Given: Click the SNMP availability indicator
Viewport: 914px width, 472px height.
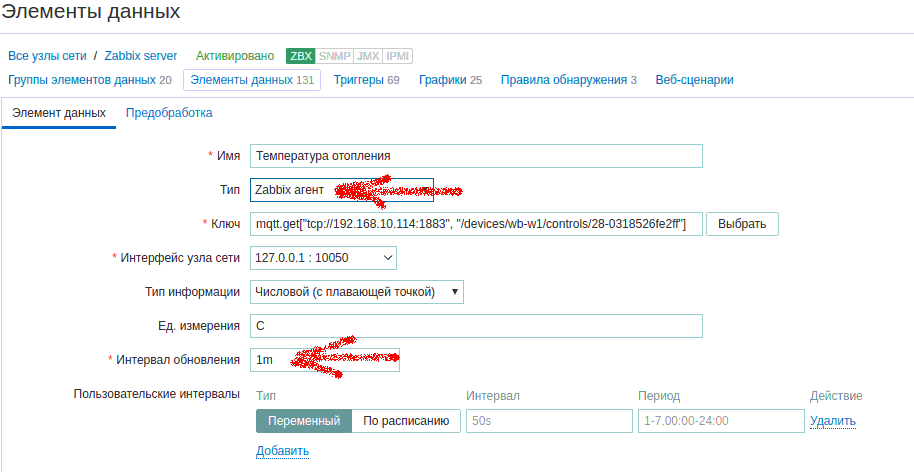Looking at the screenshot, I should point(335,56).
